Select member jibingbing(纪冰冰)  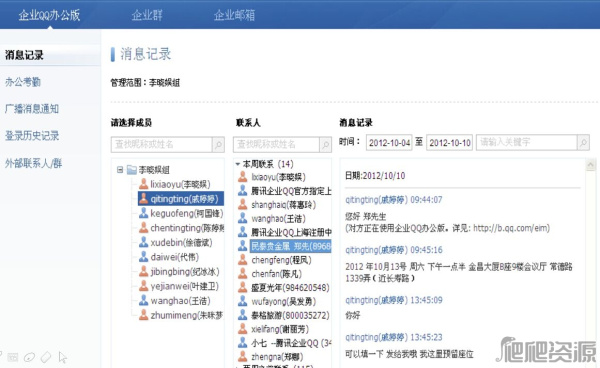coord(185,271)
